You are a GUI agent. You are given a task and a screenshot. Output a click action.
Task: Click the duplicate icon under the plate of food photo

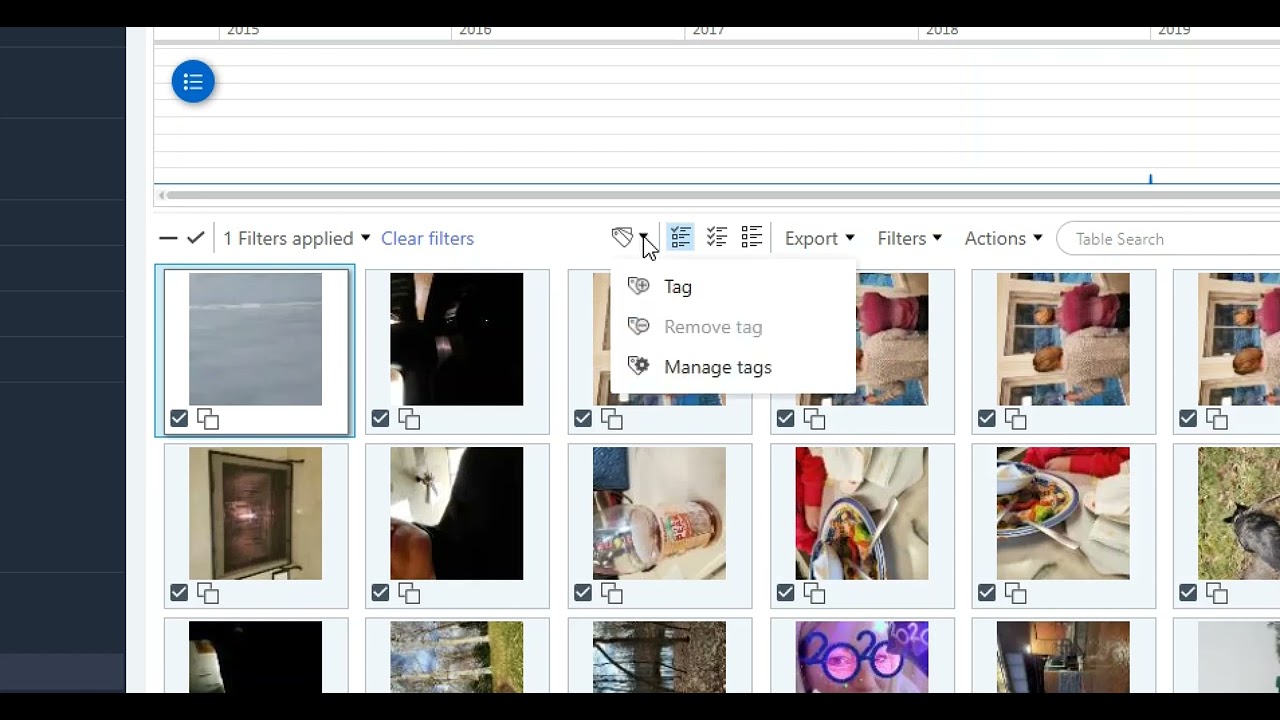click(x=1015, y=593)
